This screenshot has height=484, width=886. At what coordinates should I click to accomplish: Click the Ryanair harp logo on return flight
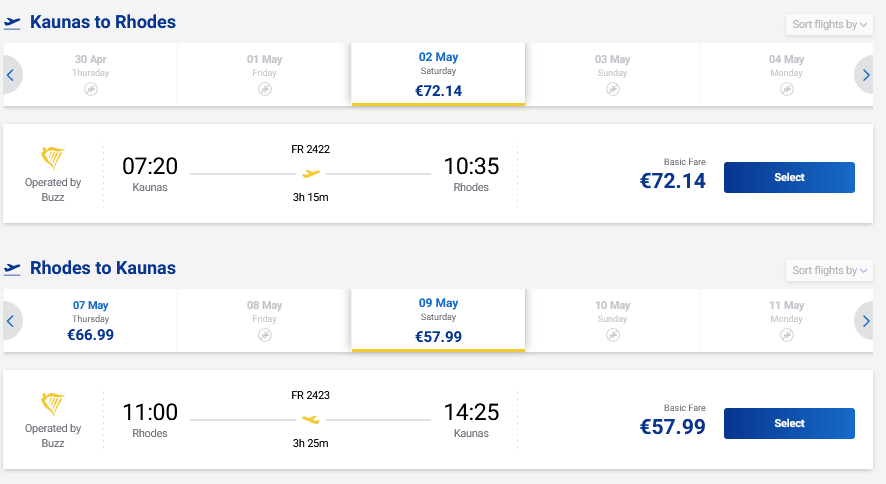click(53, 404)
